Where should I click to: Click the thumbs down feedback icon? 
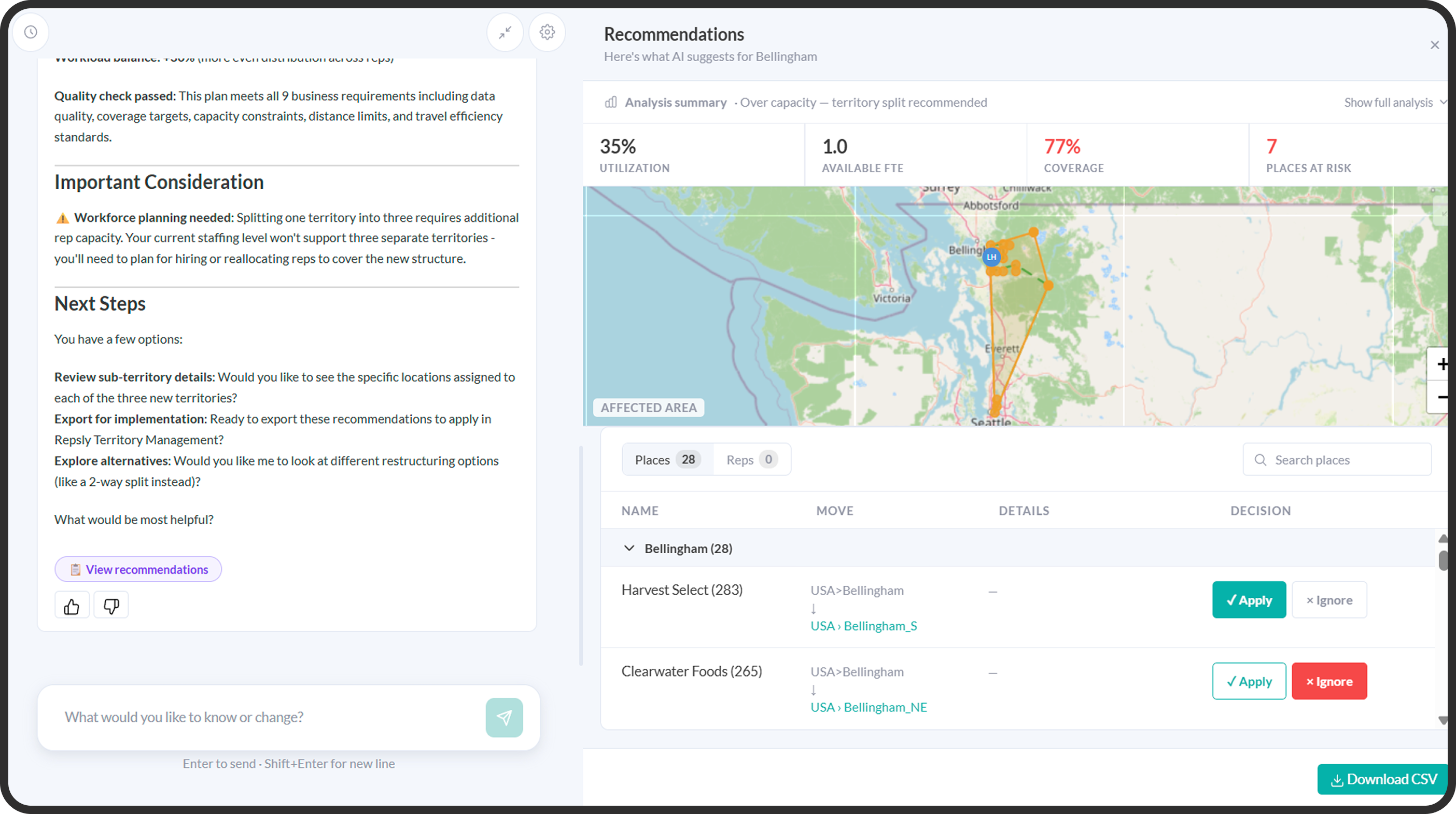click(x=111, y=606)
